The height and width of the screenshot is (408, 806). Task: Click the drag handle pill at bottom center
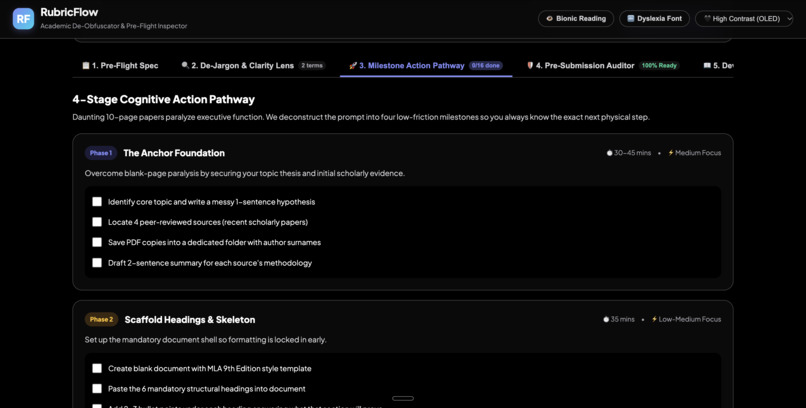403,398
